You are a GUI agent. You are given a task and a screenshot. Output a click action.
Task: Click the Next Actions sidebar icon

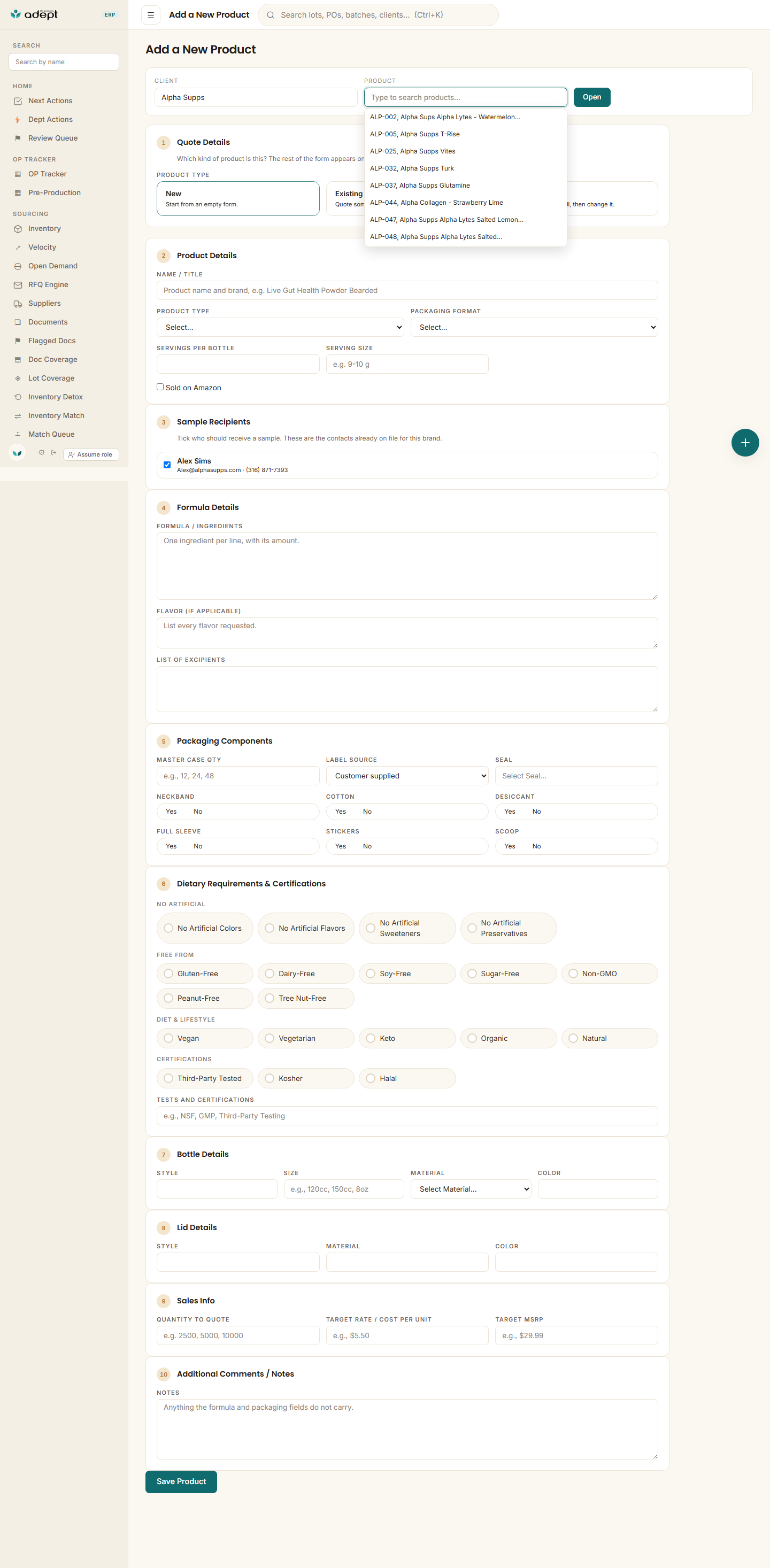pyautogui.click(x=18, y=101)
